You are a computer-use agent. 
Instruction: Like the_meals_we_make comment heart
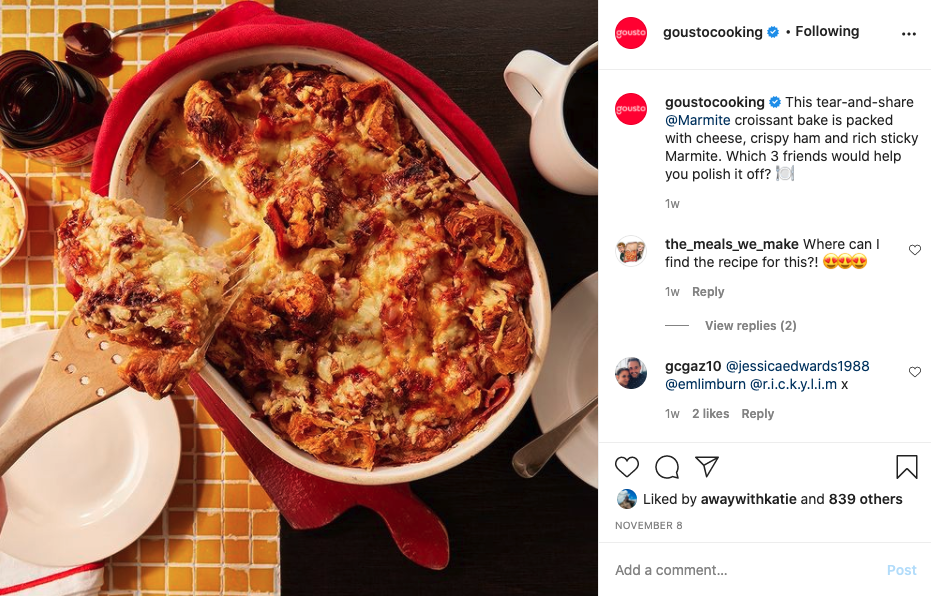pos(914,250)
